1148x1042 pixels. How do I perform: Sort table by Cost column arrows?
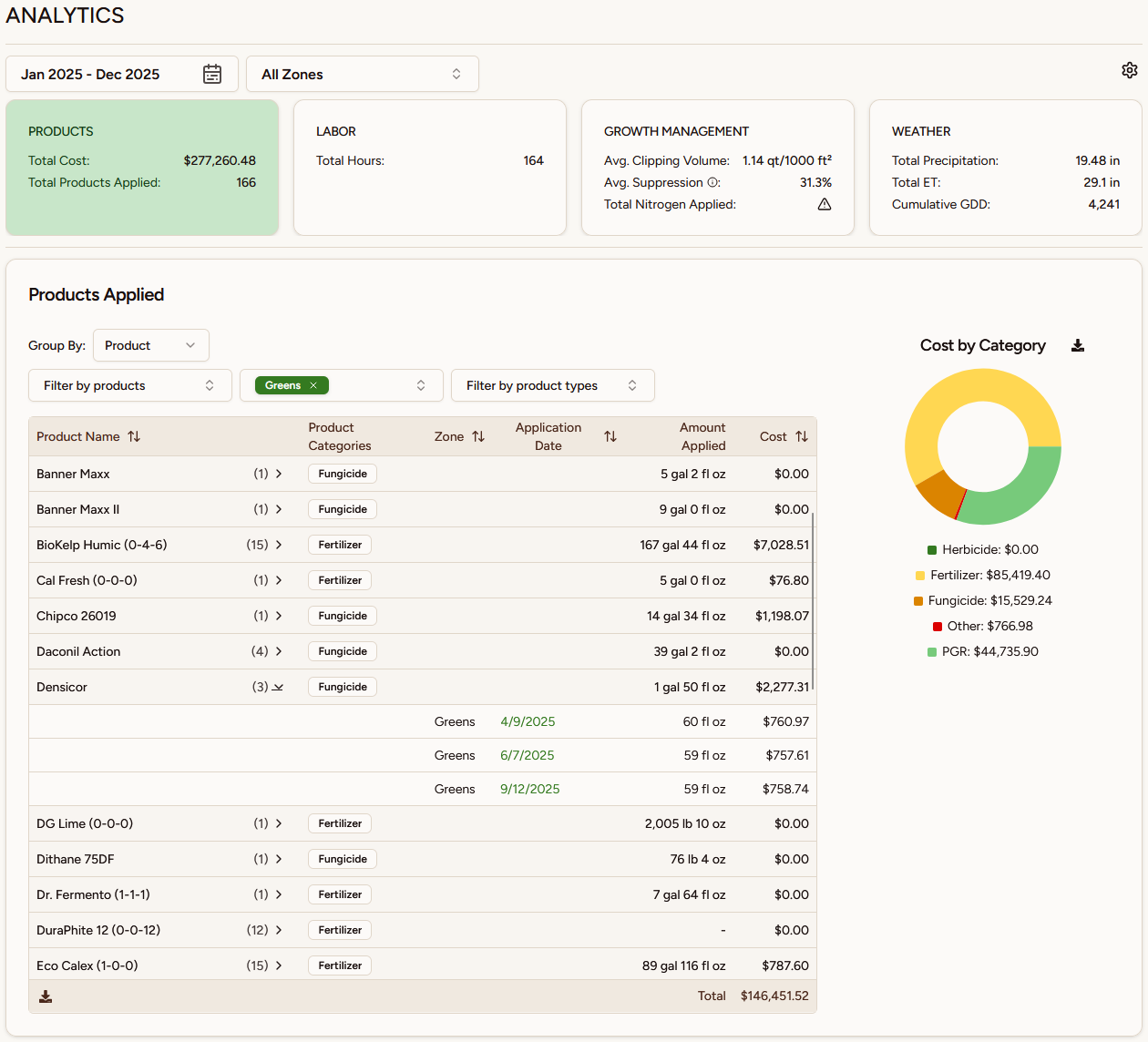802,436
